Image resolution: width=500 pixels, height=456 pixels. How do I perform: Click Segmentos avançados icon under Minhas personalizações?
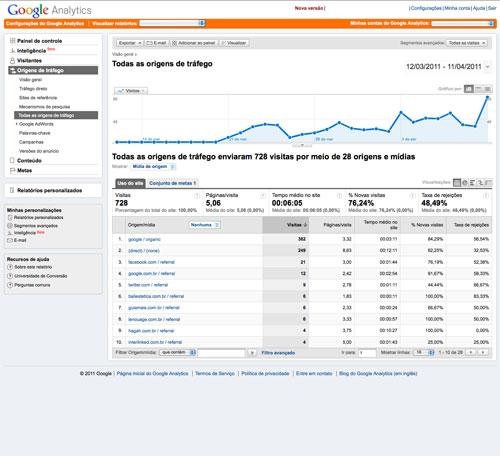[x=10, y=226]
